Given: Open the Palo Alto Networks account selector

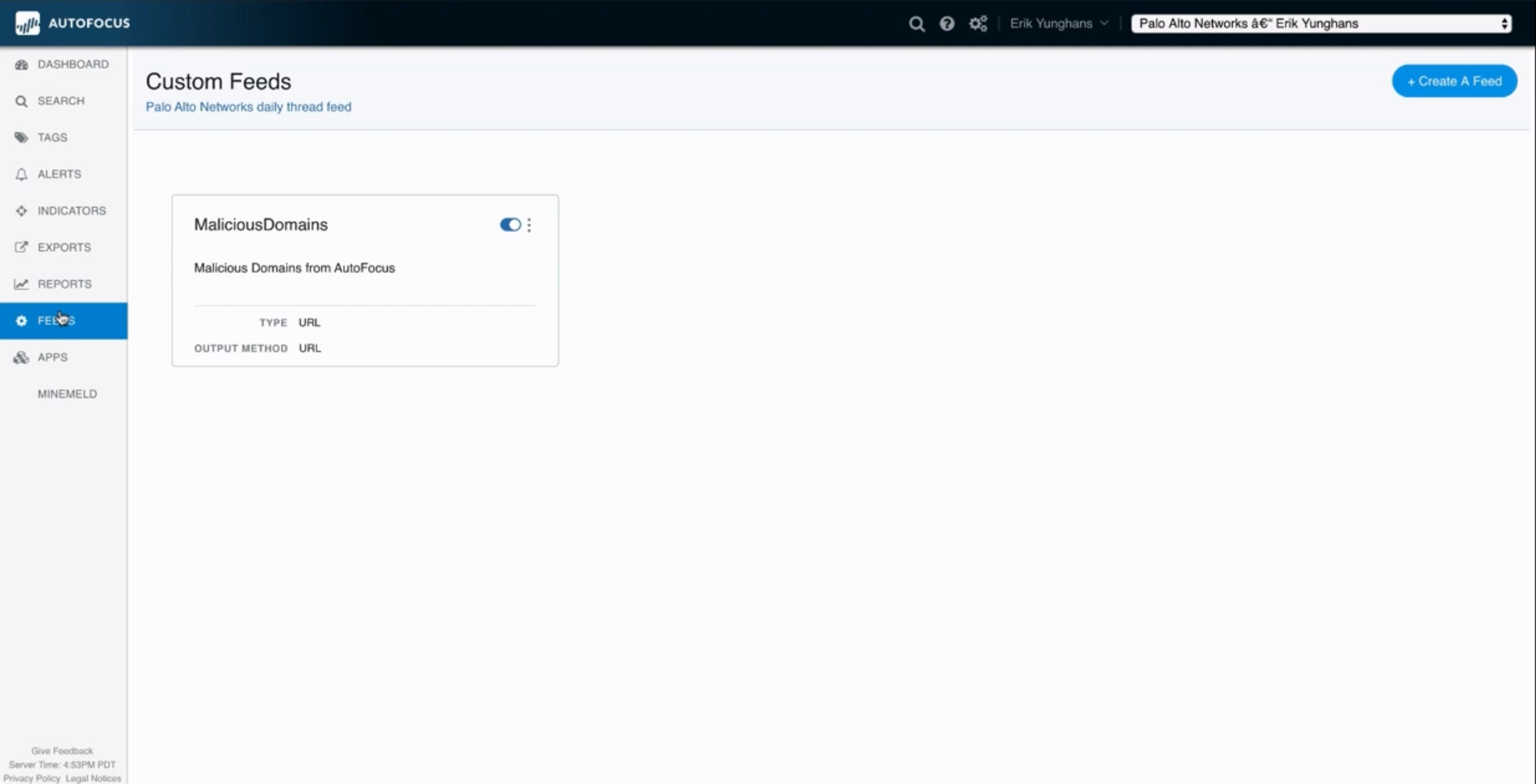Looking at the screenshot, I should point(1321,23).
